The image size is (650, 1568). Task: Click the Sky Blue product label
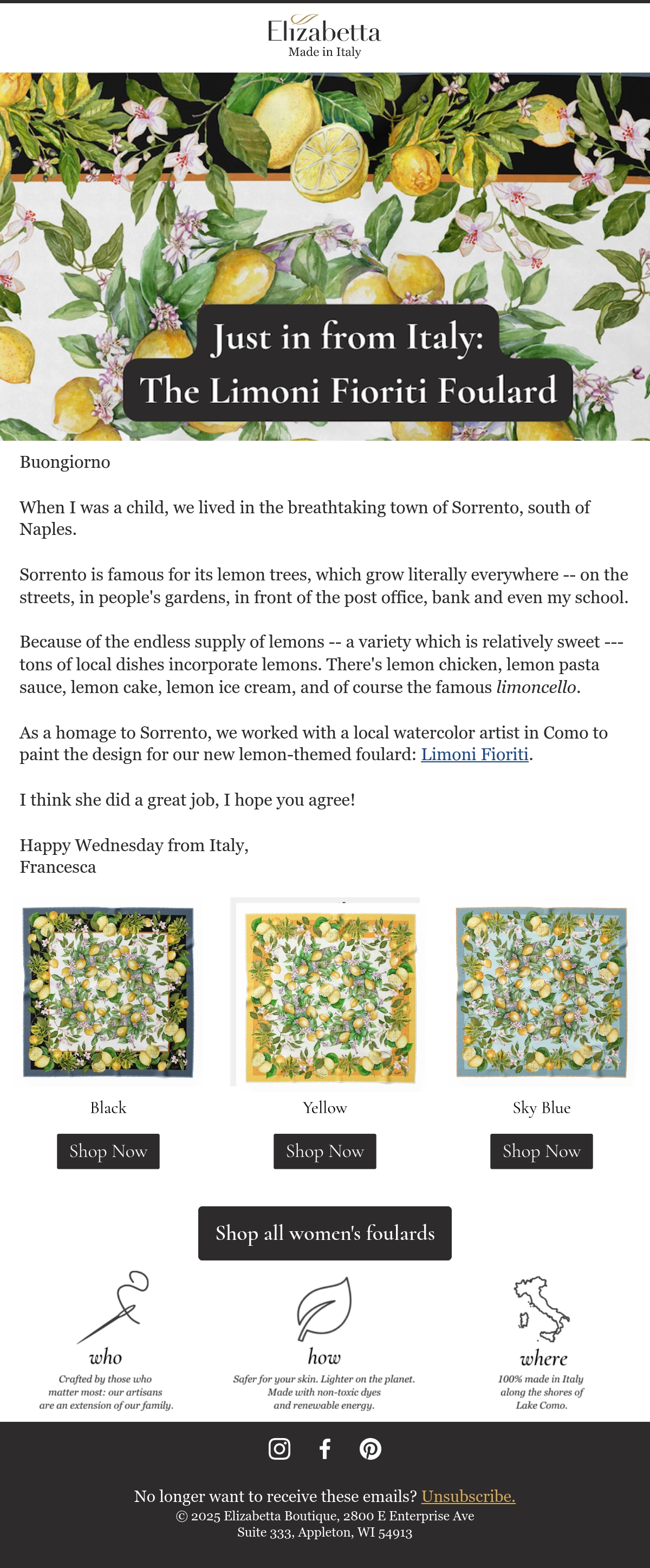click(x=542, y=1108)
